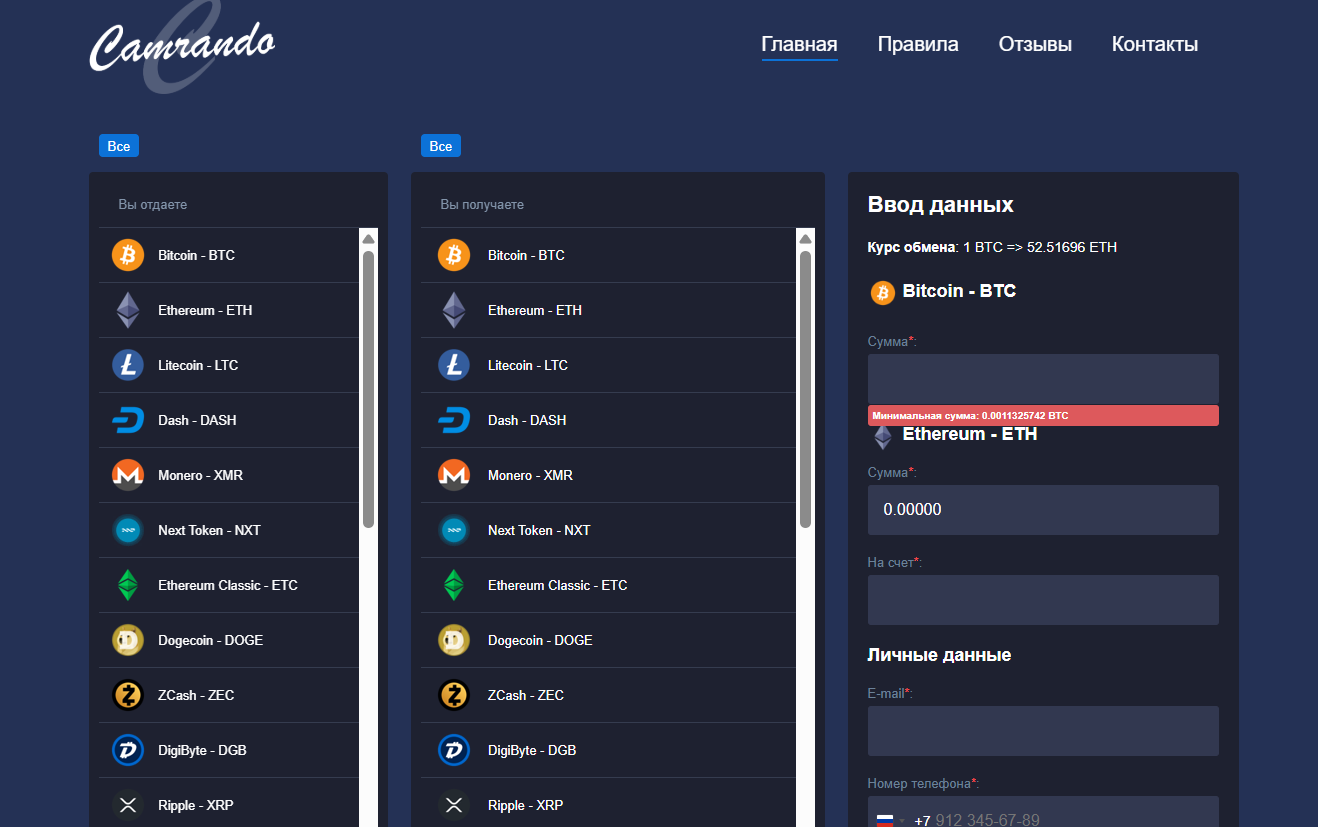Select Dogecoin icon in 'Вы получаете' list

454,640
